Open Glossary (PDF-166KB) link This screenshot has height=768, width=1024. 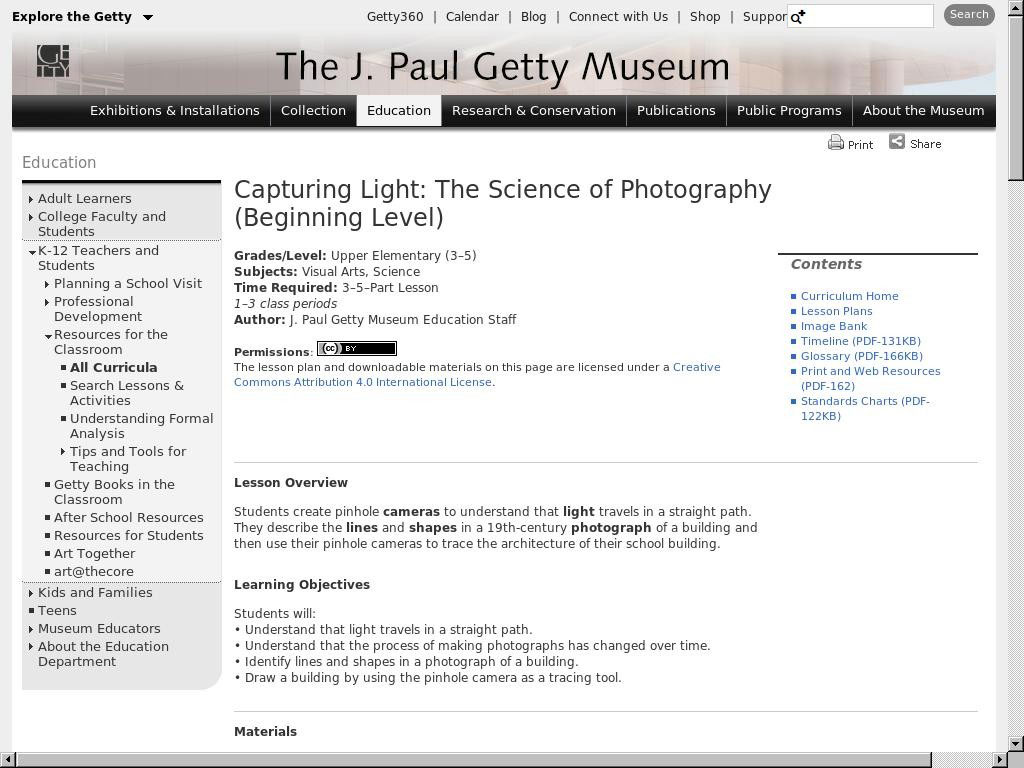pyautogui.click(x=862, y=356)
